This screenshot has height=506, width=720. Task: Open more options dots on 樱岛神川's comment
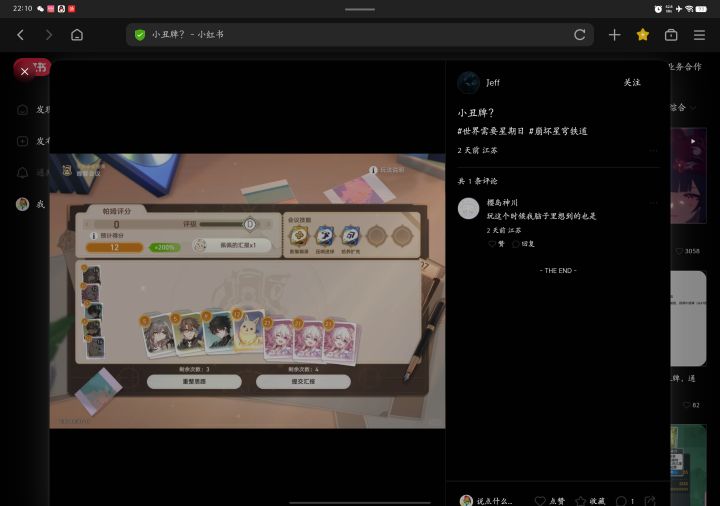(653, 202)
